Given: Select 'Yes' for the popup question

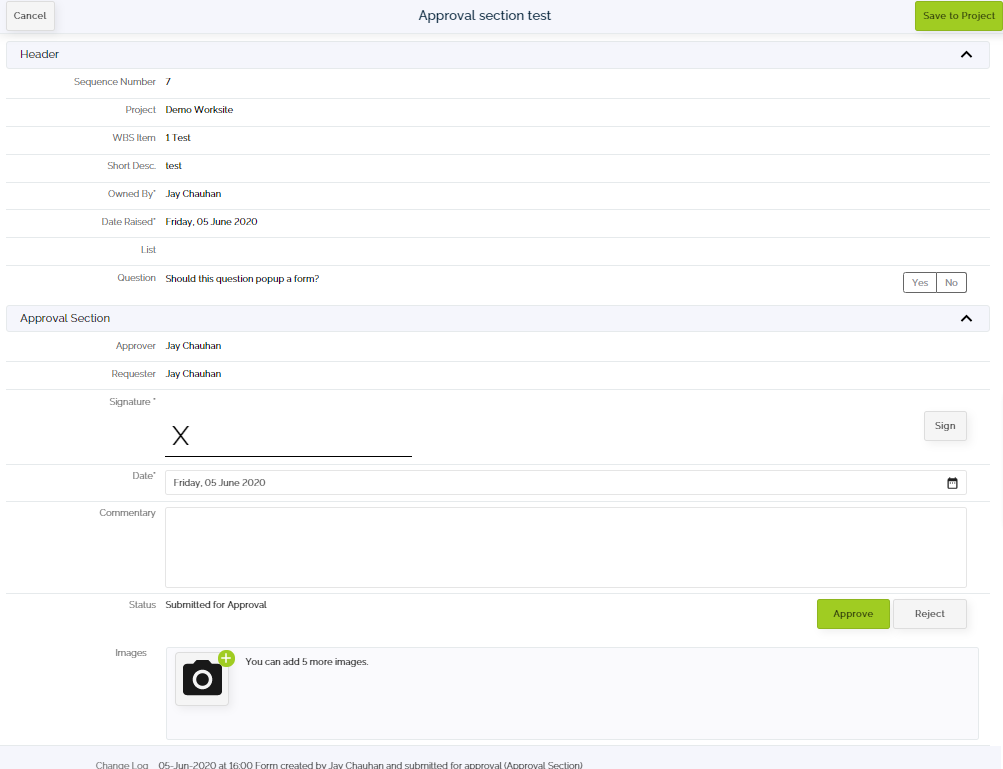Looking at the screenshot, I should pos(919,282).
